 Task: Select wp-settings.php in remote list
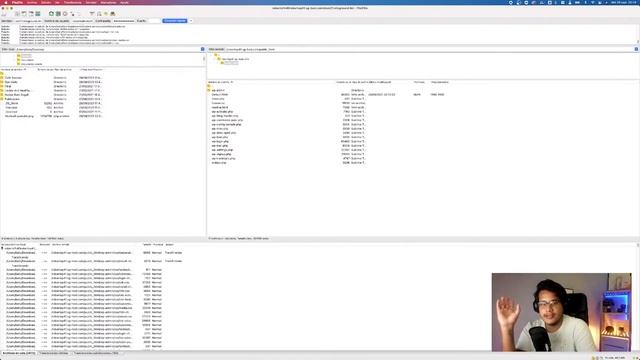click(x=222, y=150)
